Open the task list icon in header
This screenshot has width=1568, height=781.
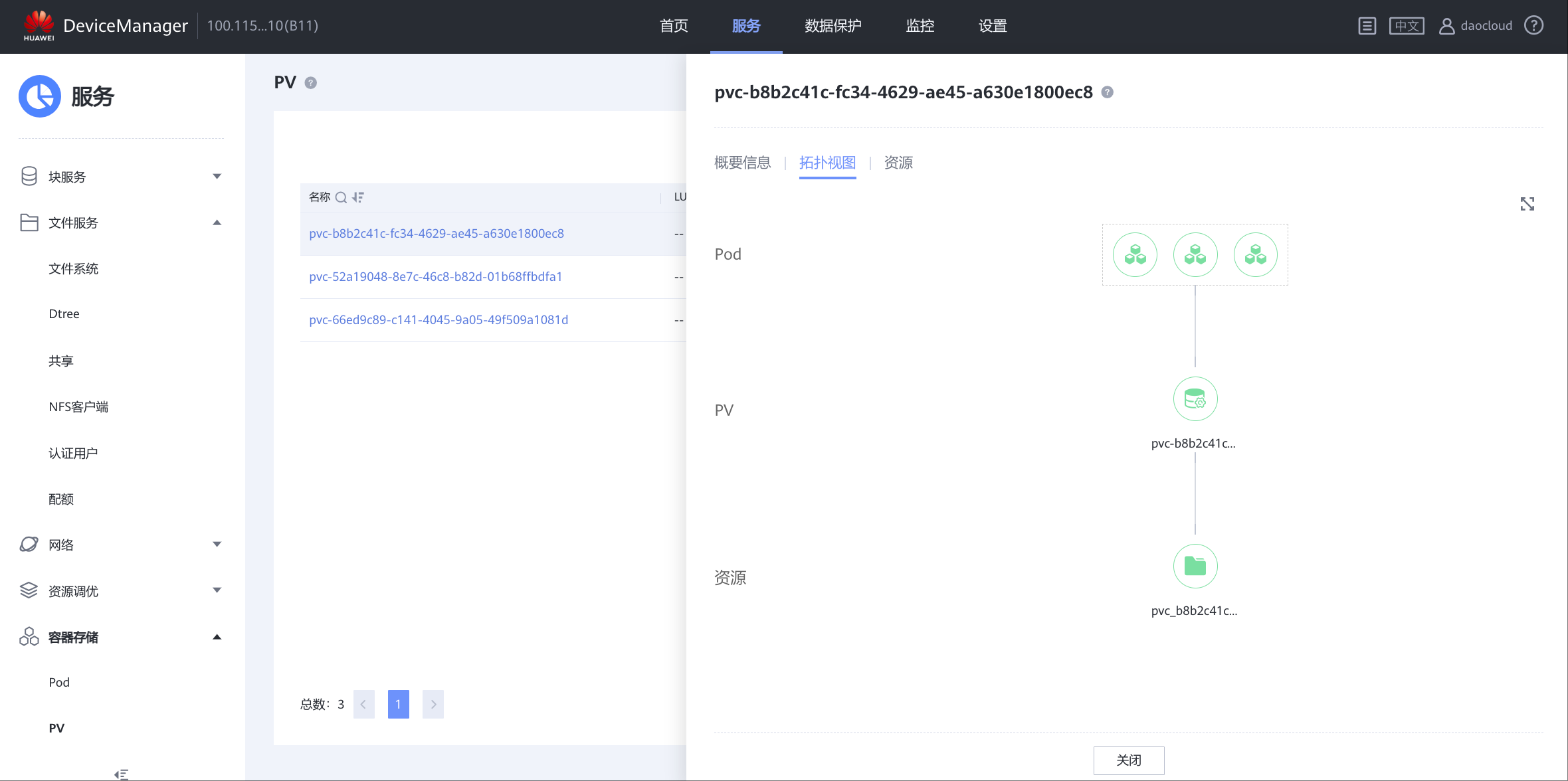(1367, 26)
